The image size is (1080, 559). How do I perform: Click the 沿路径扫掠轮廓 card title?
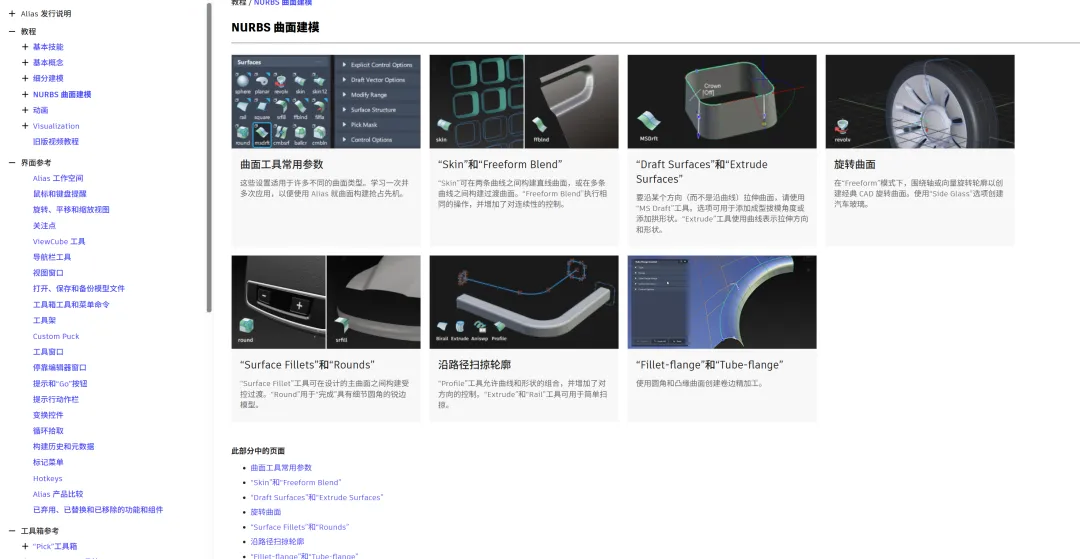pos(475,365)
